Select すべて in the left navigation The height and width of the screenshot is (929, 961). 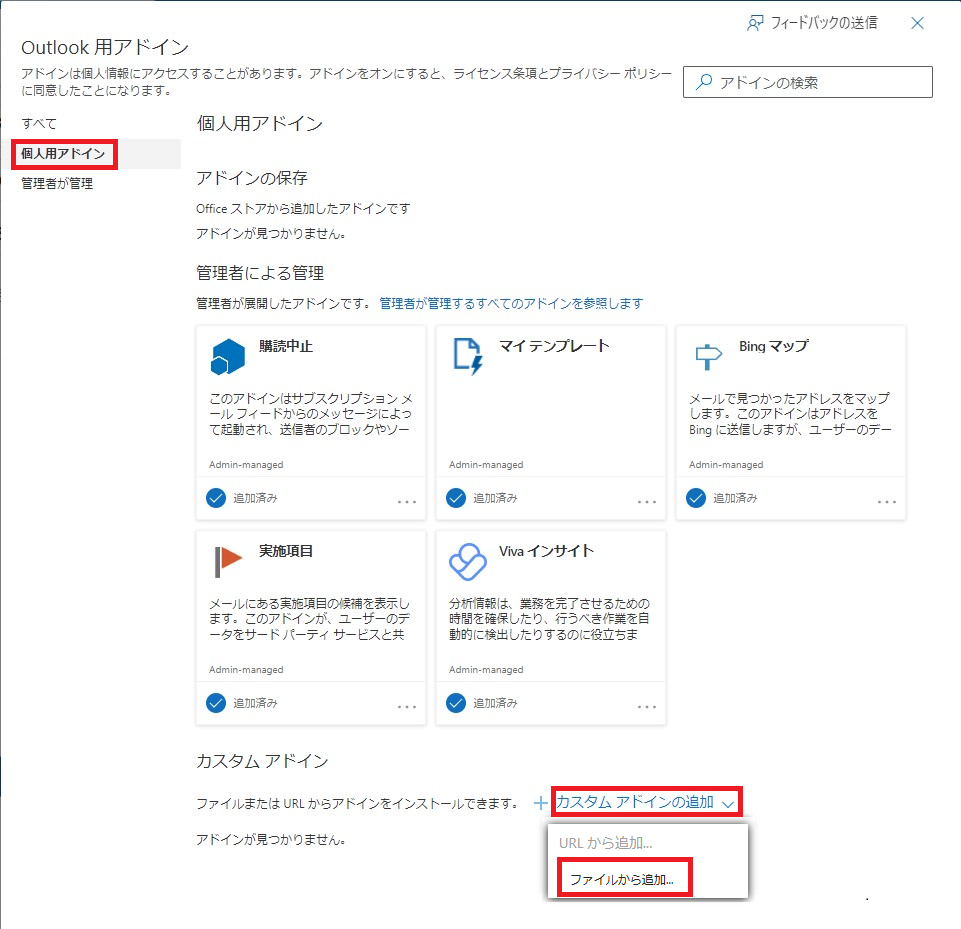click(39, 123)
